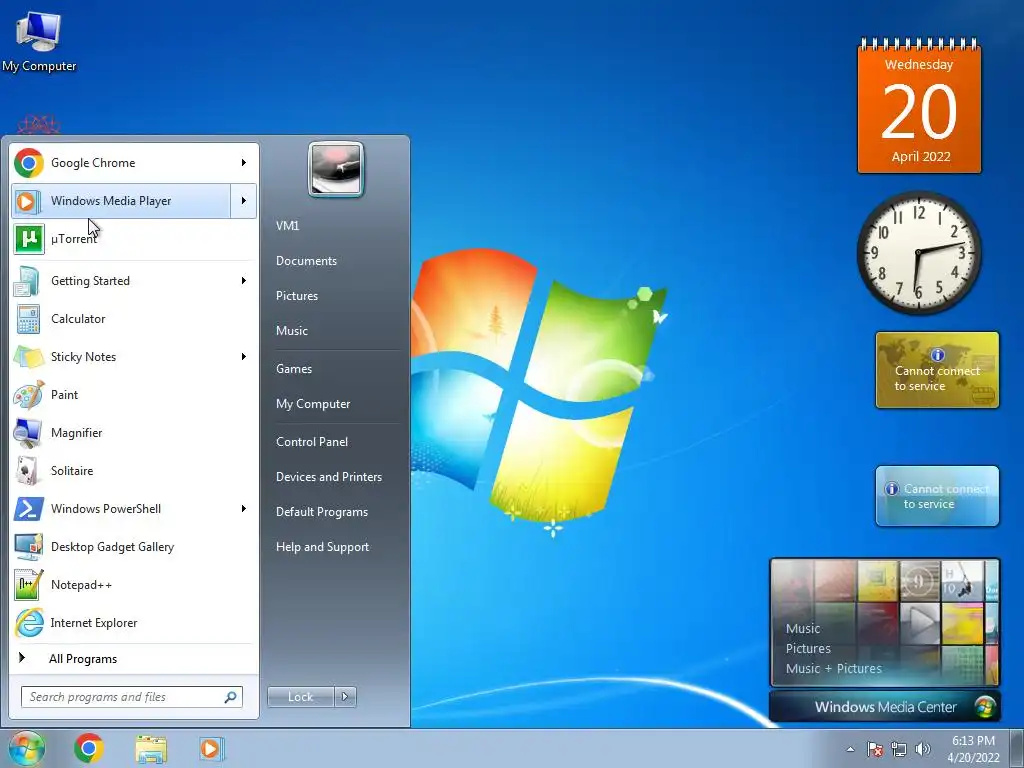The width and height of the screenshot is (1024, 768).
Task: Launch the Calculator app icon
Action: [x=29, y=319]
